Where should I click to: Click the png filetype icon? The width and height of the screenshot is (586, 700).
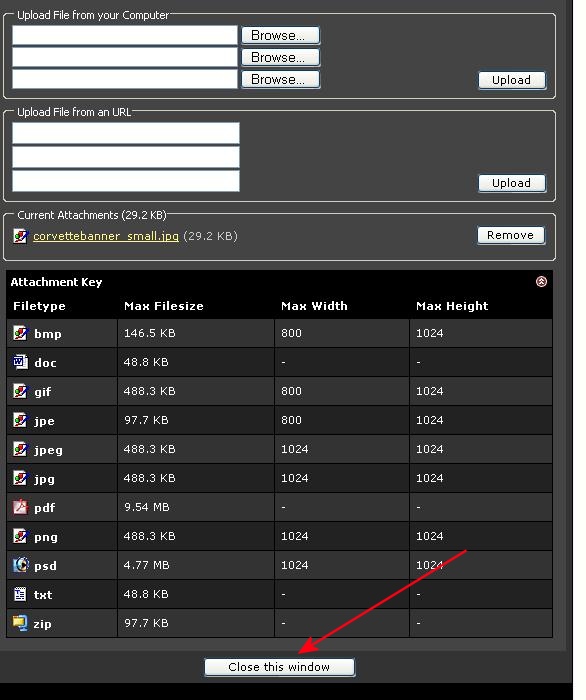click(20, 536)
